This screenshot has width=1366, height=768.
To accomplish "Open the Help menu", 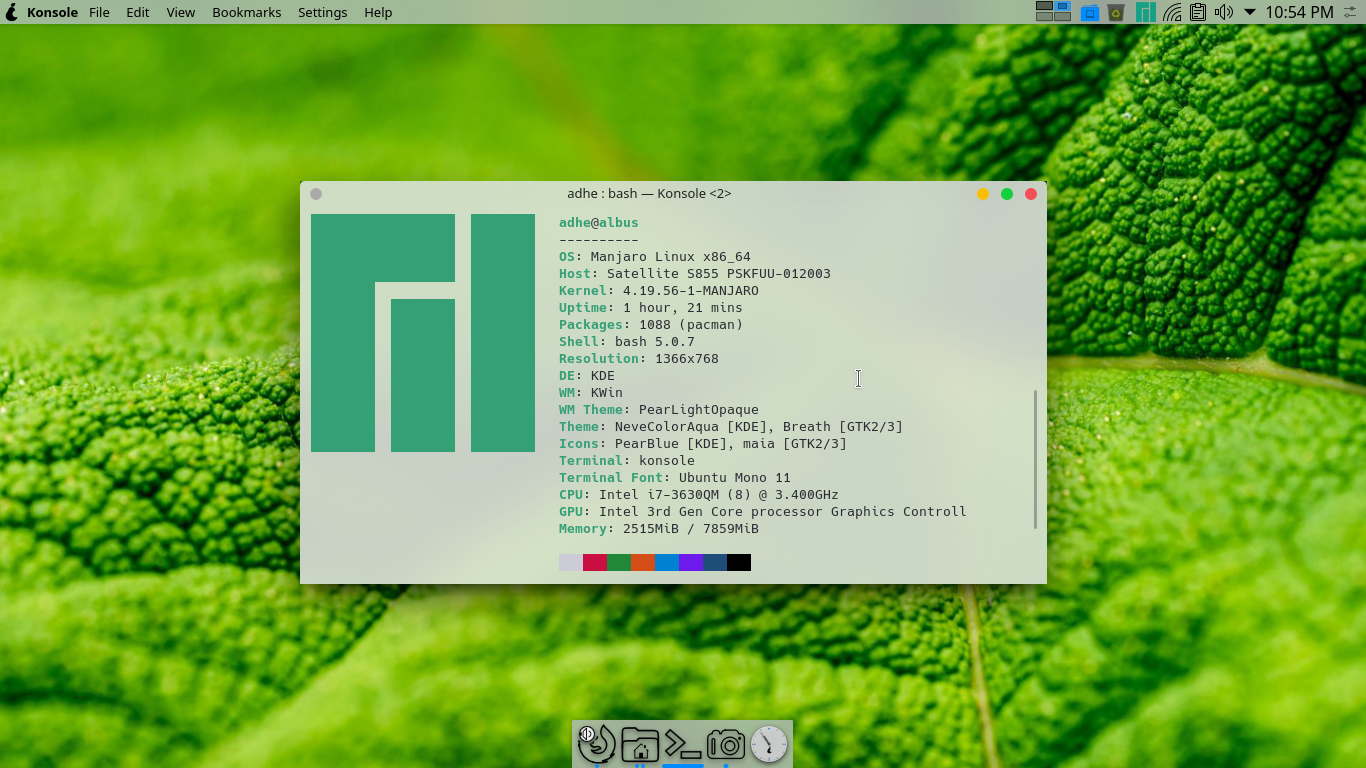I will (x=378, y=12).
